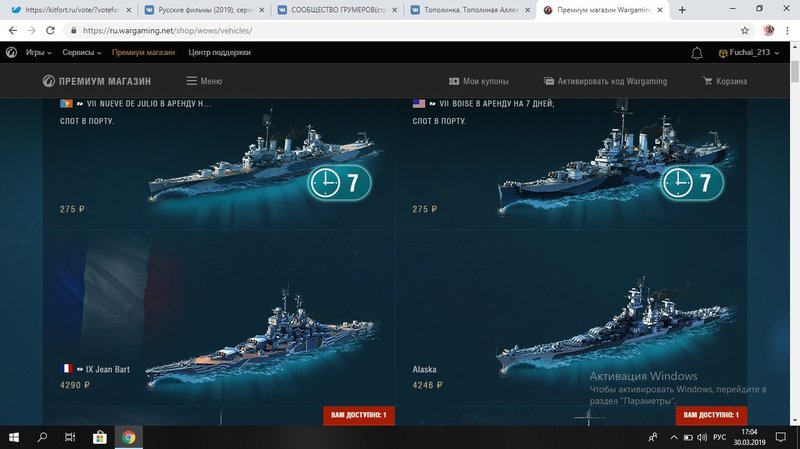
Task: Open the notifications bell
Action: click(x=696, y=53)
